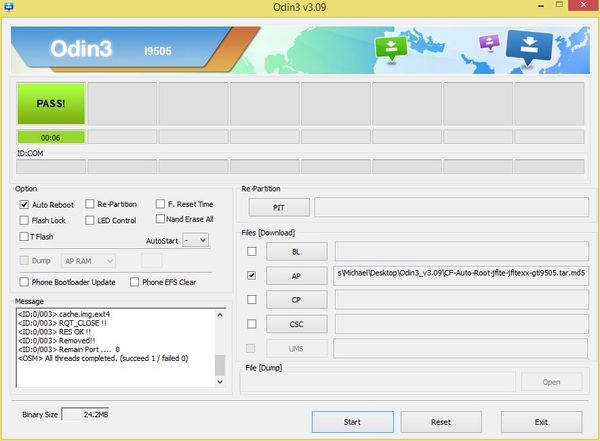Click the 'cache.img.ext4' log line
600x441 pixels.
[64, 314]
